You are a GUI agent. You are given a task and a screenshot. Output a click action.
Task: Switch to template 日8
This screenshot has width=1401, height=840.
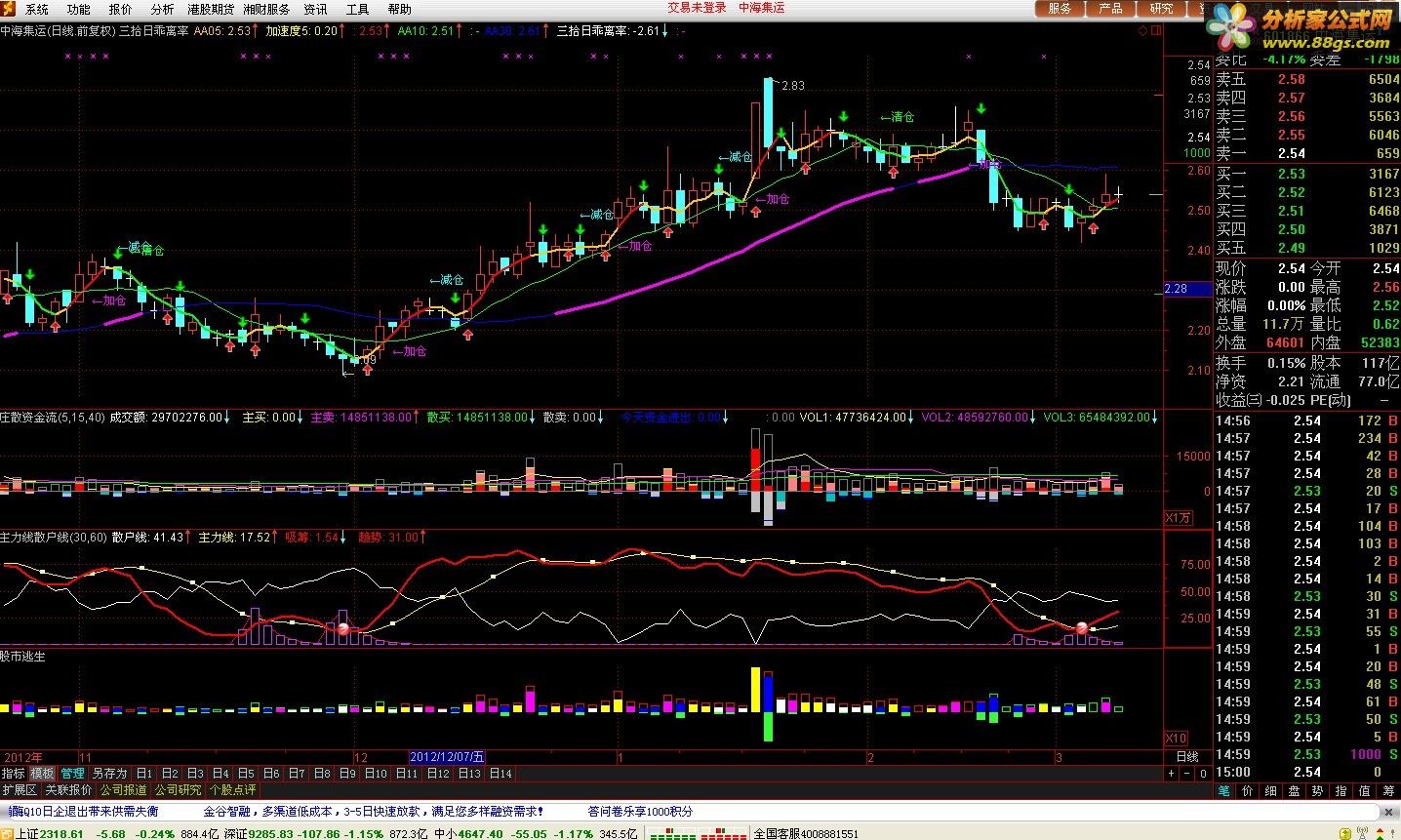(321, 774)
